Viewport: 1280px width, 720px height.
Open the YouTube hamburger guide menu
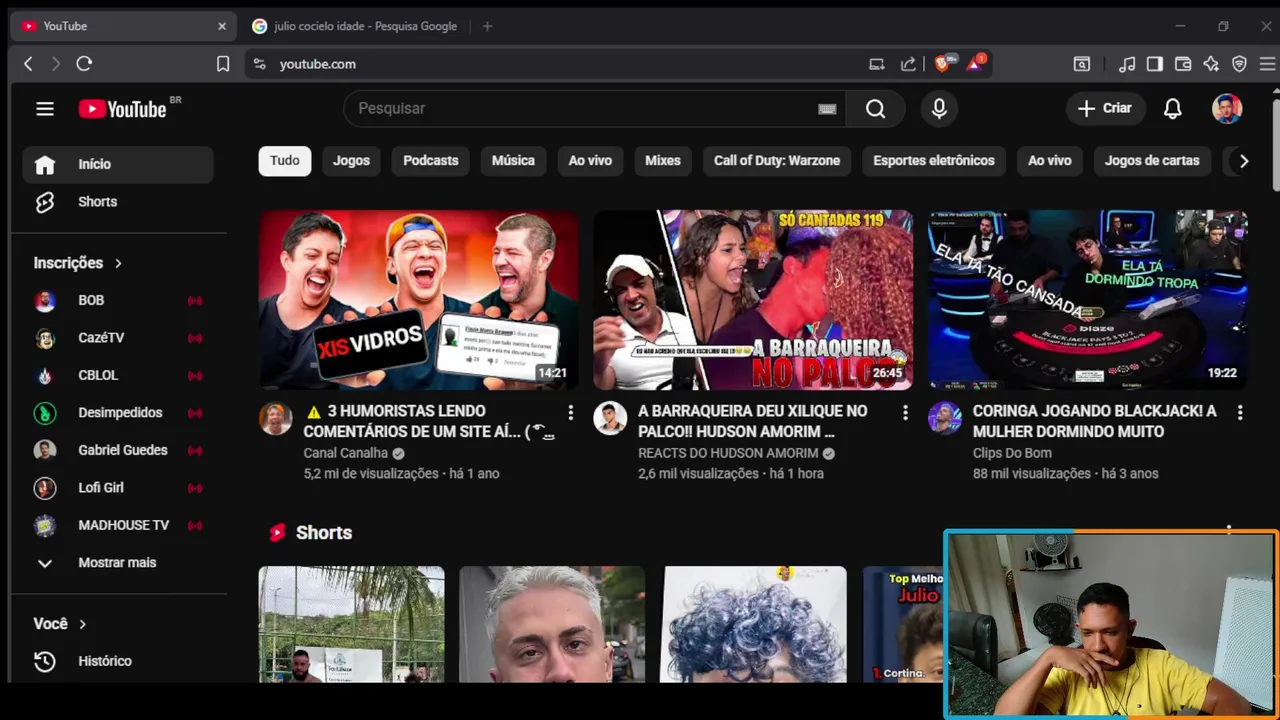[45, 109]
